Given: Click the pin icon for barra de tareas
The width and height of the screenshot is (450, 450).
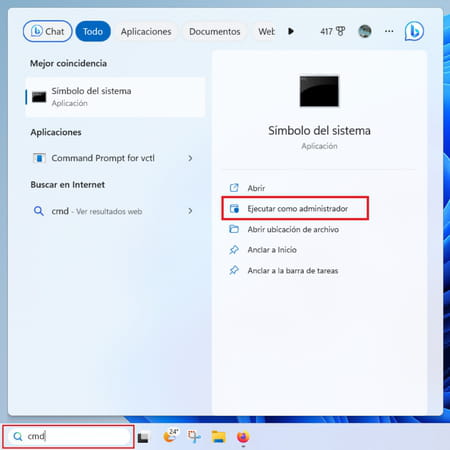Looking at the screenshot, I should tap(234, 270).
